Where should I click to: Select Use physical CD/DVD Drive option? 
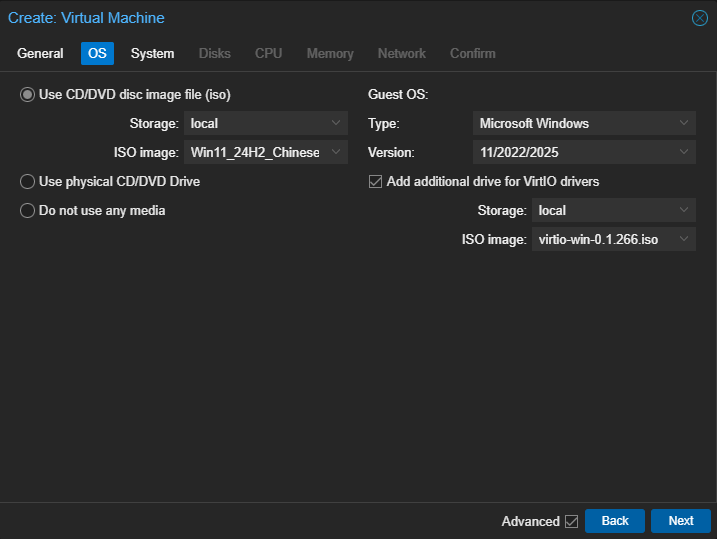(28, 182)
